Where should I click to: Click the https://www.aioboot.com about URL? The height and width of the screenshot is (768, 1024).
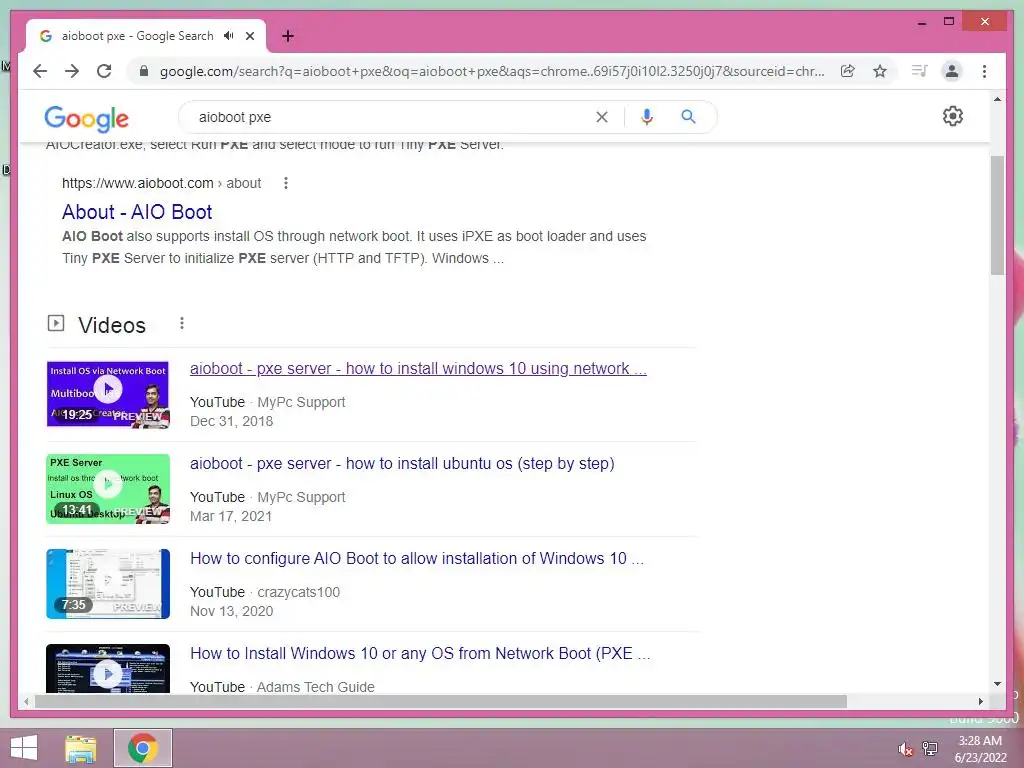(161, 183)
